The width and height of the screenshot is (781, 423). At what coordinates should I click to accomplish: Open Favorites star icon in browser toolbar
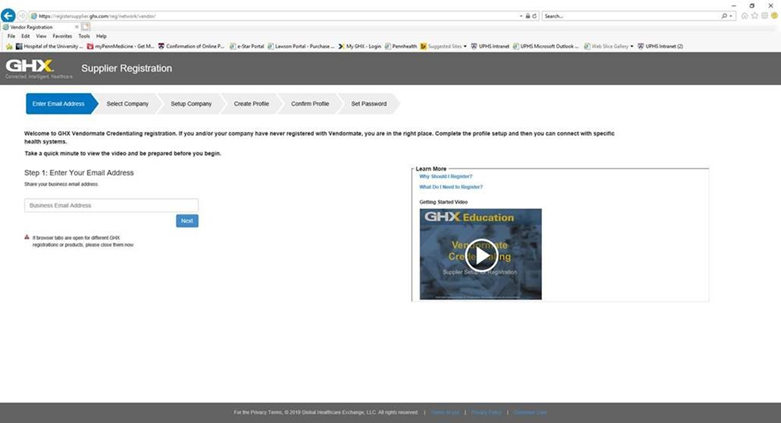(755, 16)
